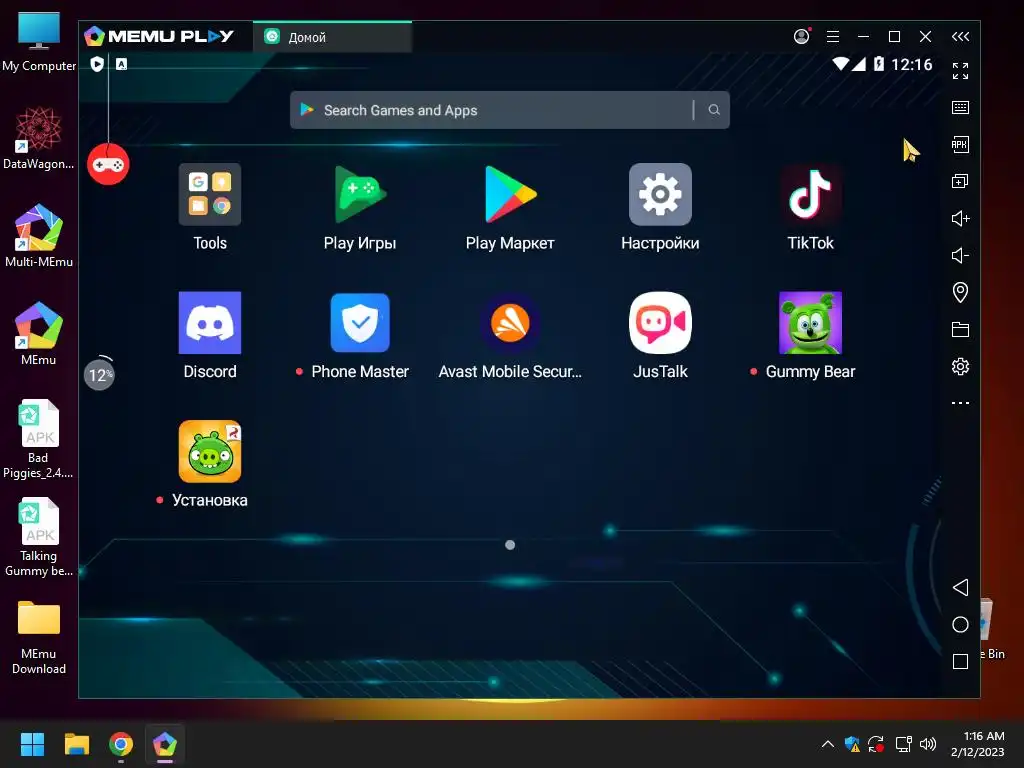Open the taskbar clock and date
Viewport: 1024px width, 768px height.
(x=978, y=744)
